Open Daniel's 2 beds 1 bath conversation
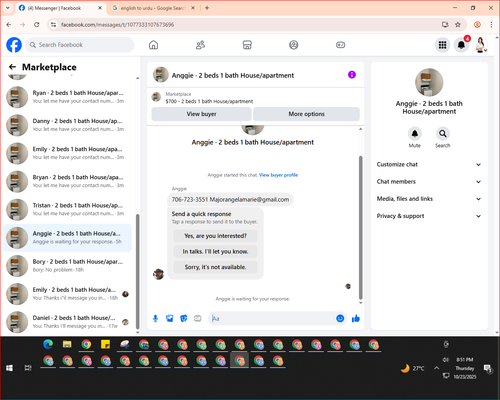This screenshot has width=500, height=400. click(68, 322)
